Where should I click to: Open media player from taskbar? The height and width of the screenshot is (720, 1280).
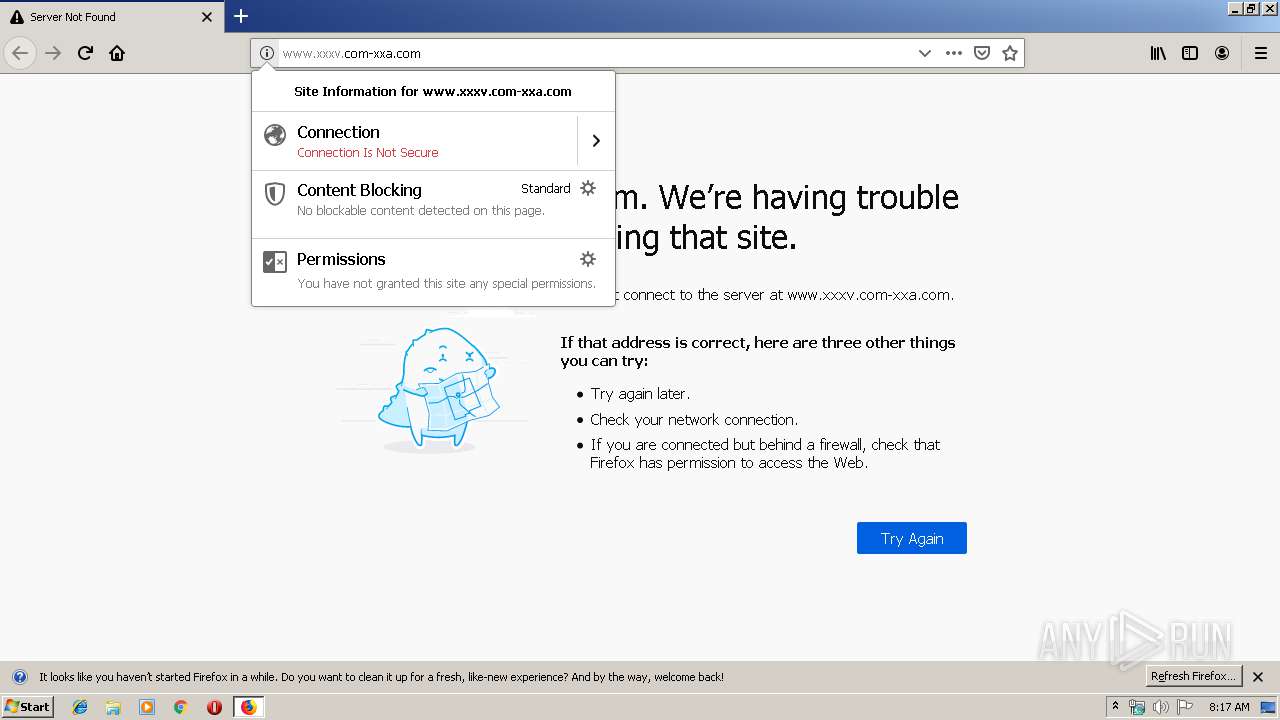click(147, 707)
